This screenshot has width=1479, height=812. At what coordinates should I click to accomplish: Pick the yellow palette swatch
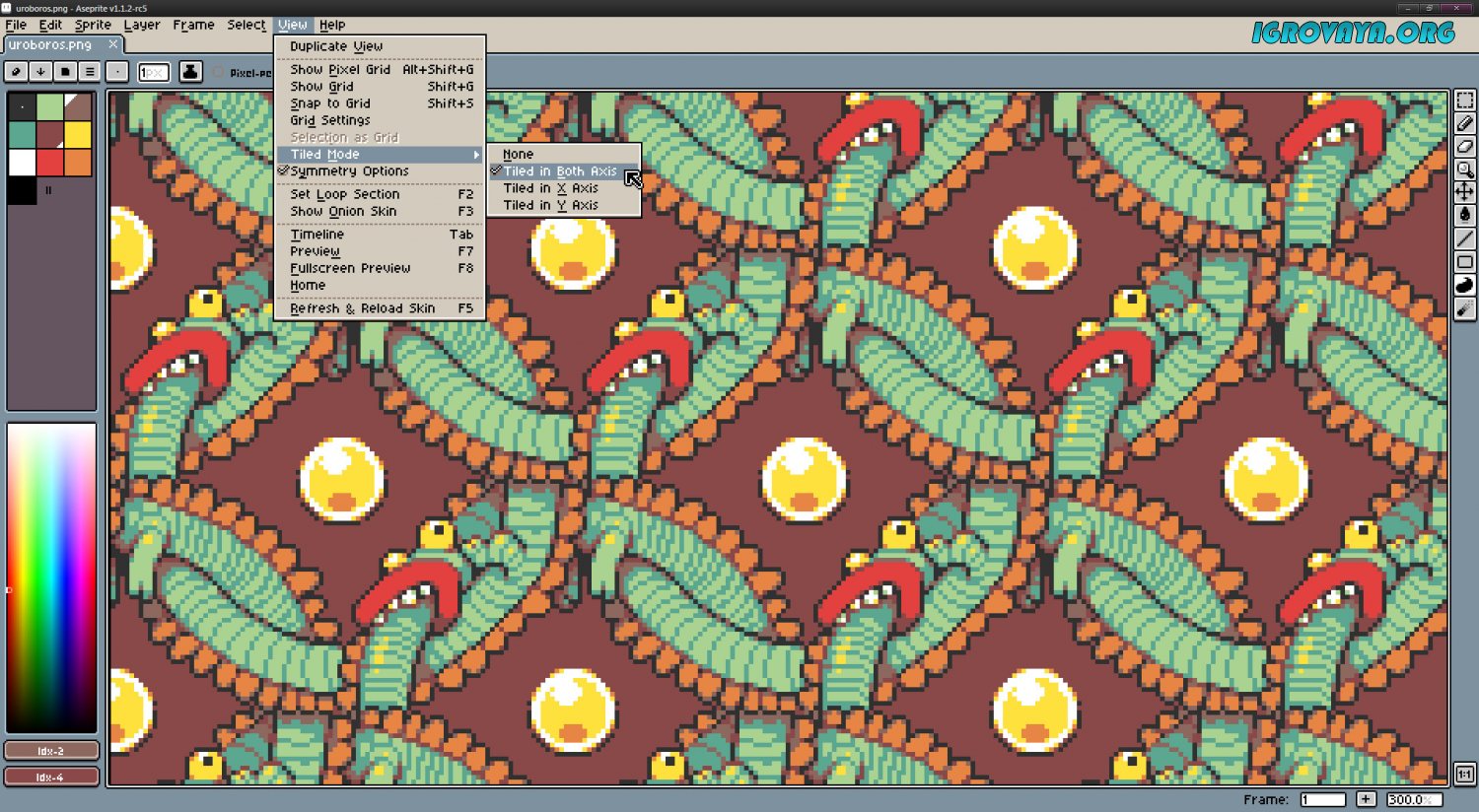pos(78,134)
